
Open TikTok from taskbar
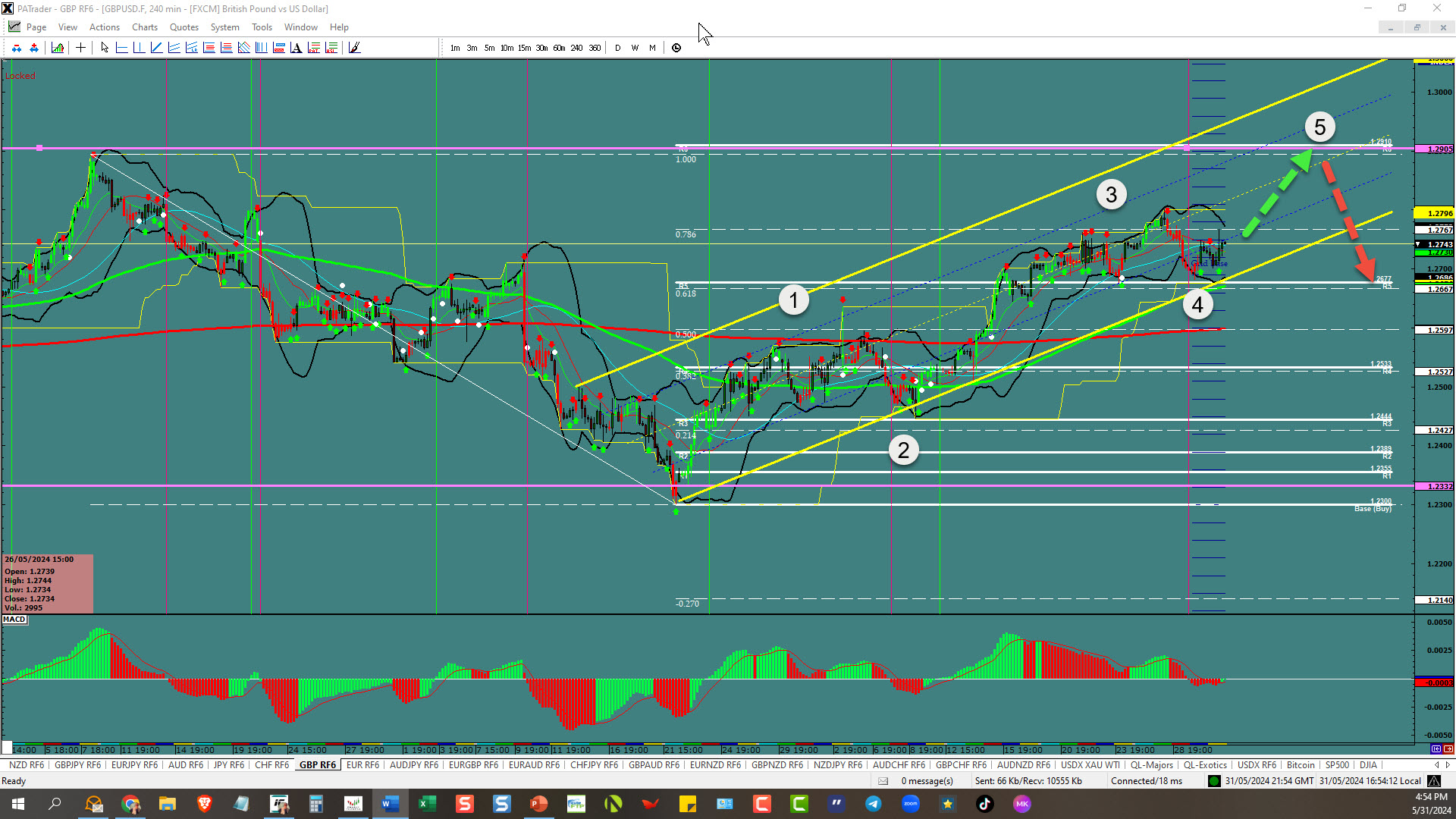[x=985, y=804]
